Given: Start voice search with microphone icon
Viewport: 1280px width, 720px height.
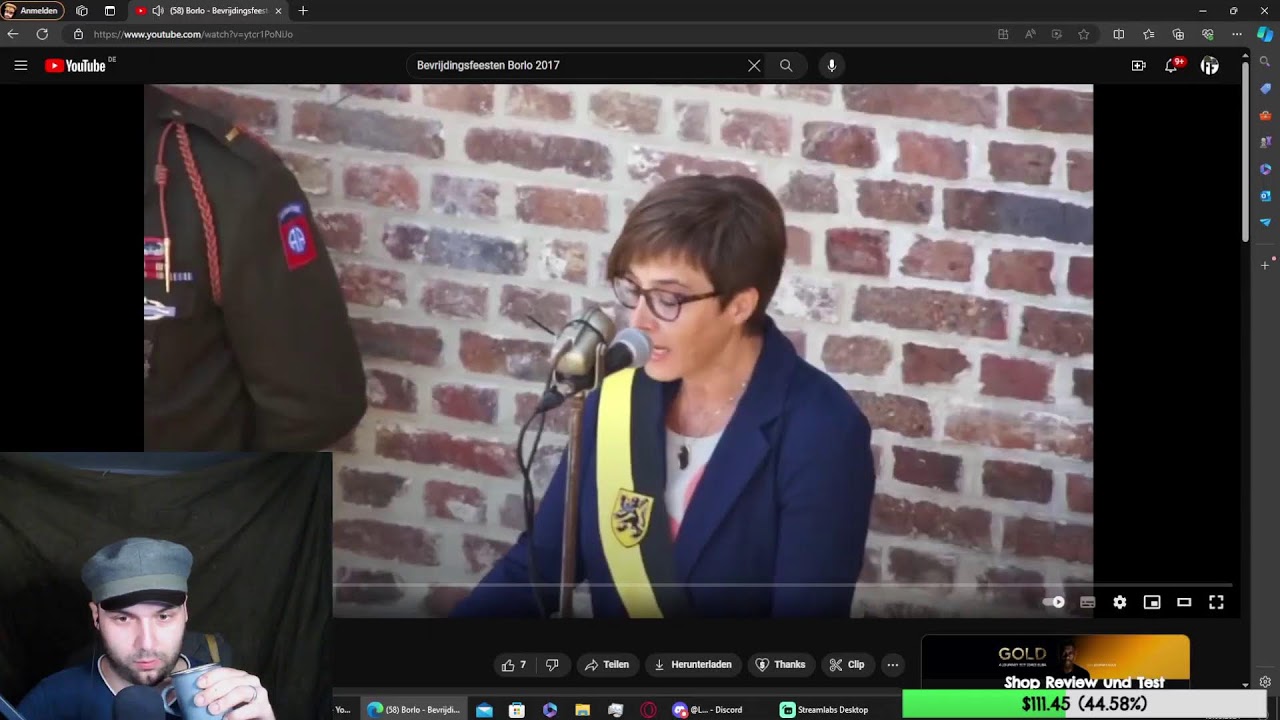Looking at the screenshot, I should (x=831, y=65).
